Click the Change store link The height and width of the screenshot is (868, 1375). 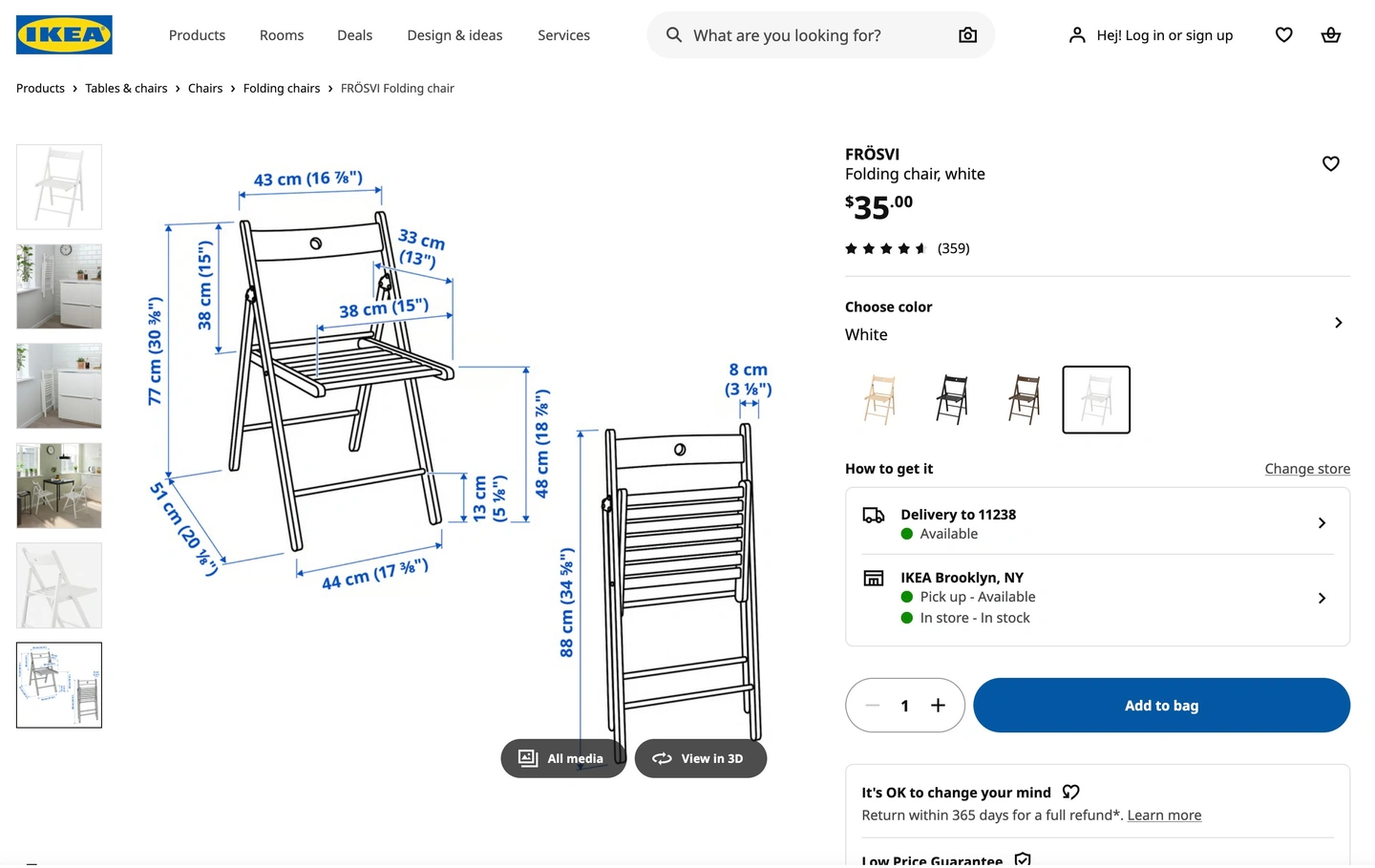coord(1306,469)
